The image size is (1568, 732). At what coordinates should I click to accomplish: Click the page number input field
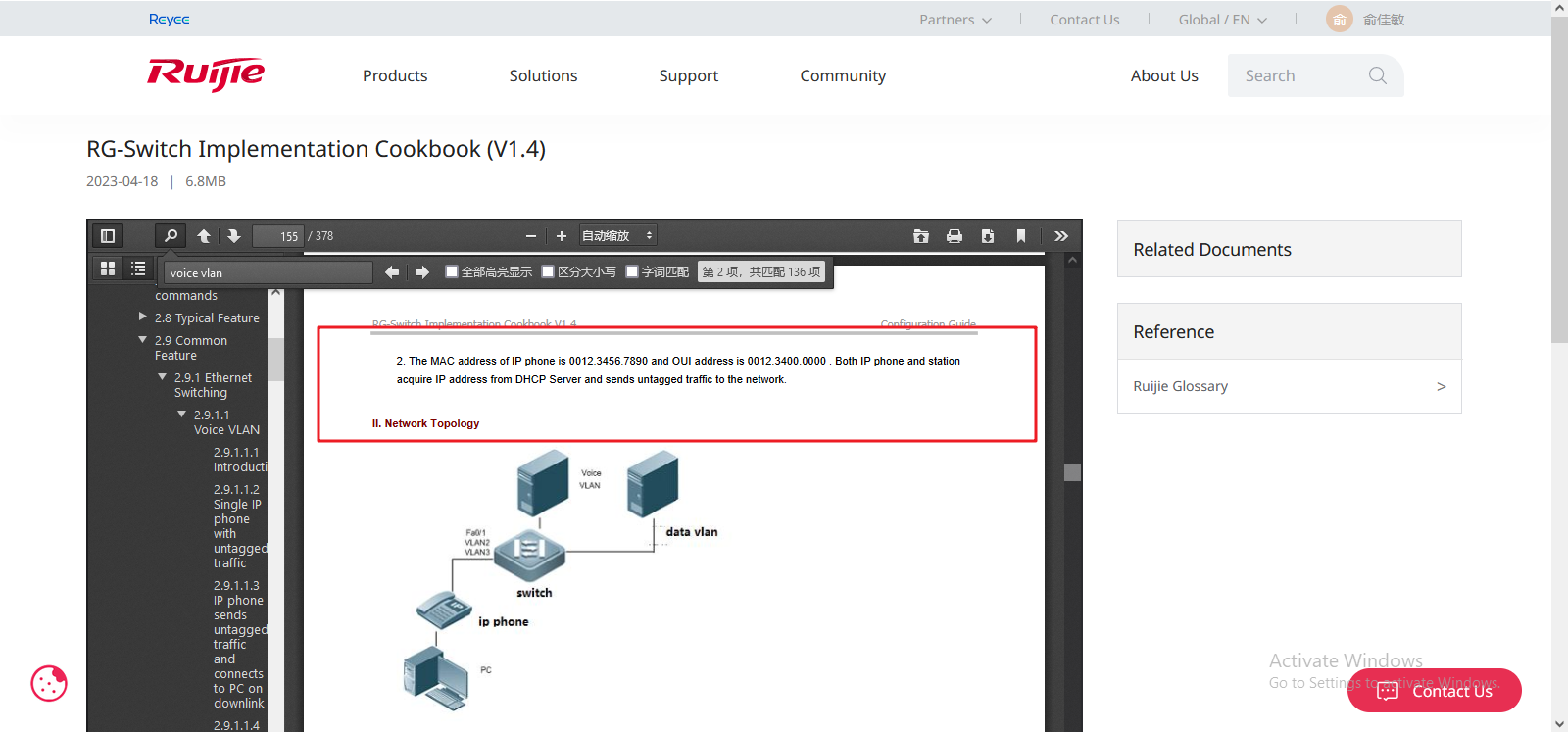tap(278, 236)
